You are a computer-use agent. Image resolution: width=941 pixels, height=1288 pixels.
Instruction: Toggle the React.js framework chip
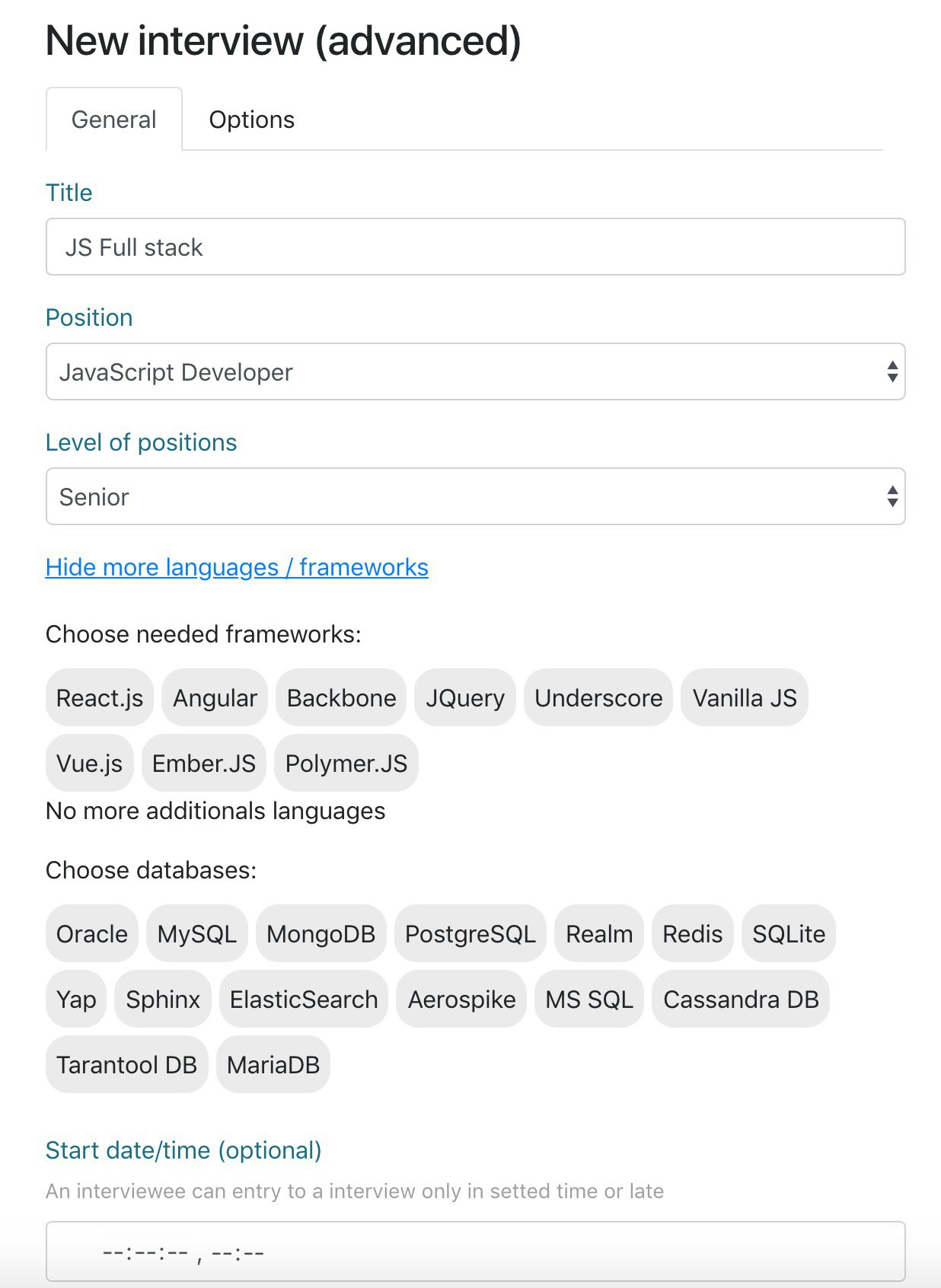pyautogui.click(x=100, y=697)
